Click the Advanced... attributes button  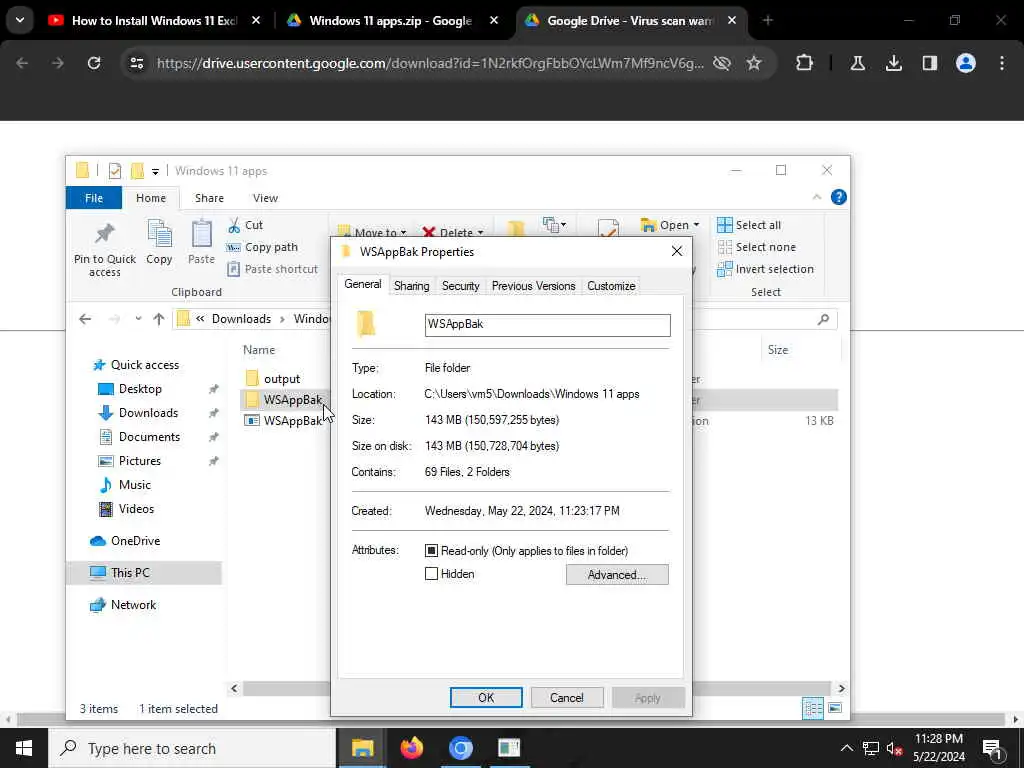[x=617, y=575]
